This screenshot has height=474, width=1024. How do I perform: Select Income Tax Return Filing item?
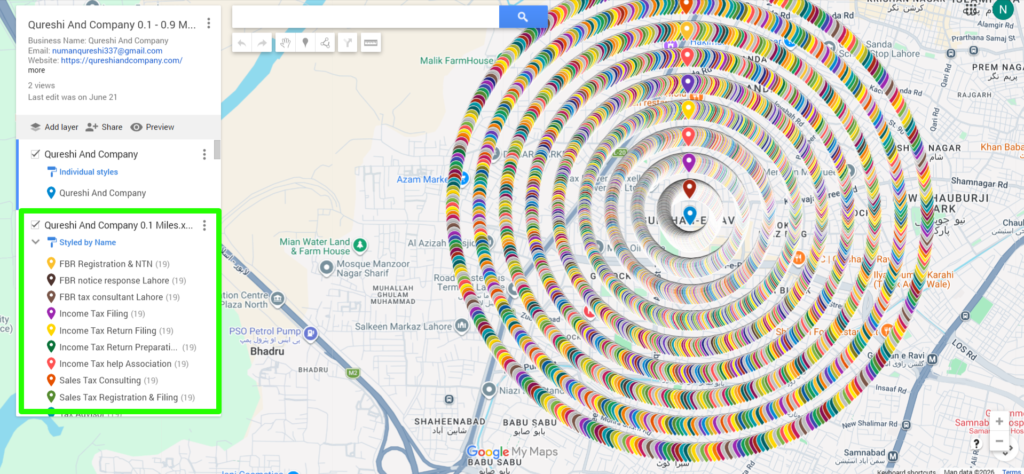click(110, 330)
